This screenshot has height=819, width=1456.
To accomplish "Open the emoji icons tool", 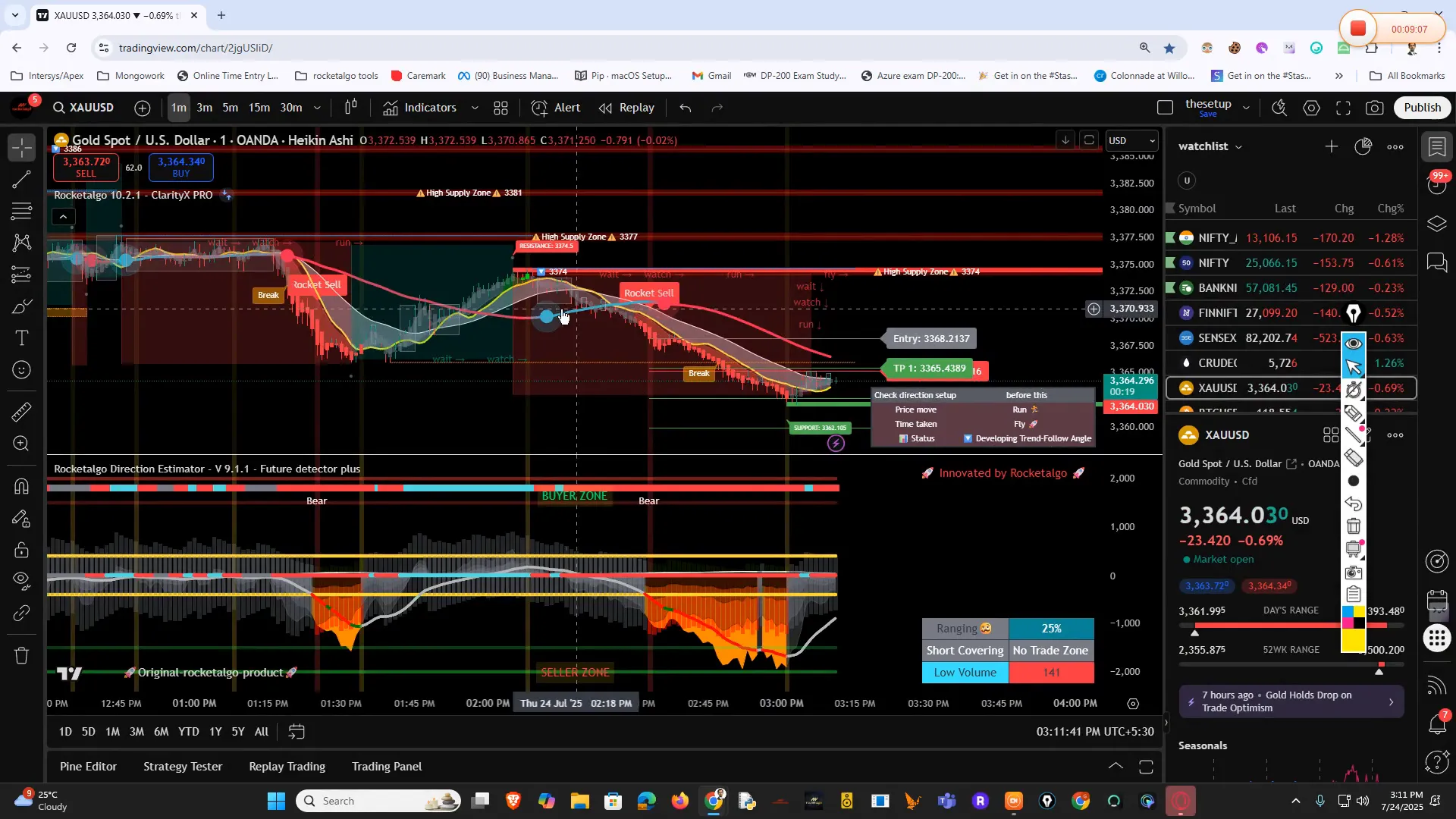I will (x=22, y=370).
